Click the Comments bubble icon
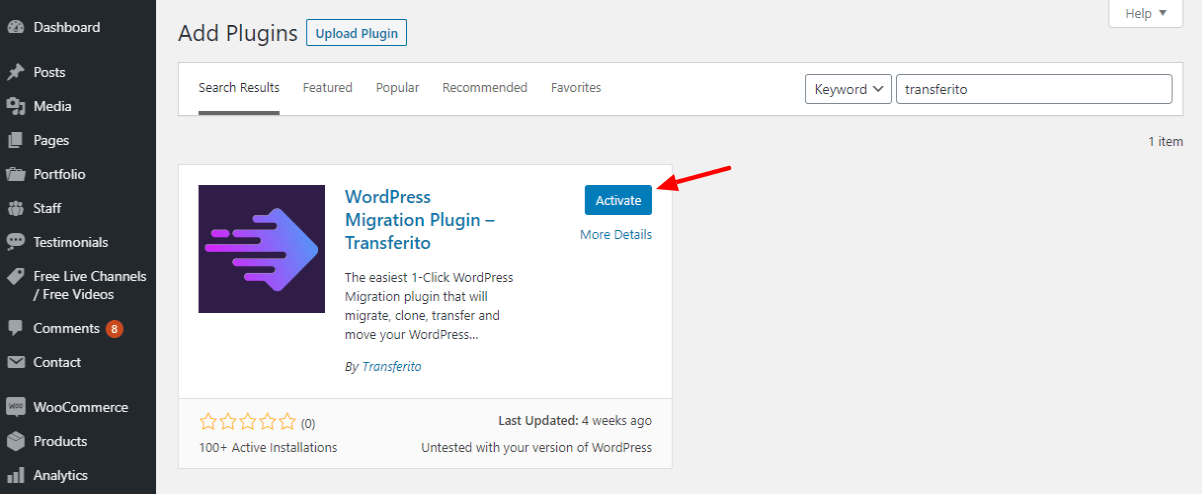Viewport: 1202px width, 494px height. 16,328
